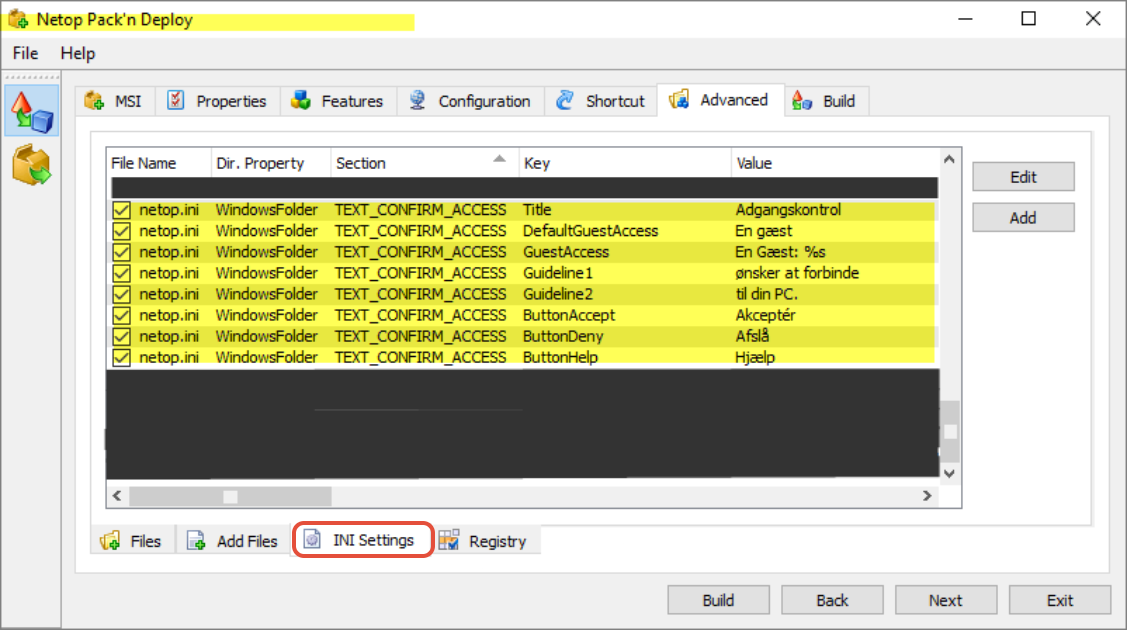1127x630 pixels.
Task: Click the Shortcut tab arrow icon
Action: tap(565, 101)
